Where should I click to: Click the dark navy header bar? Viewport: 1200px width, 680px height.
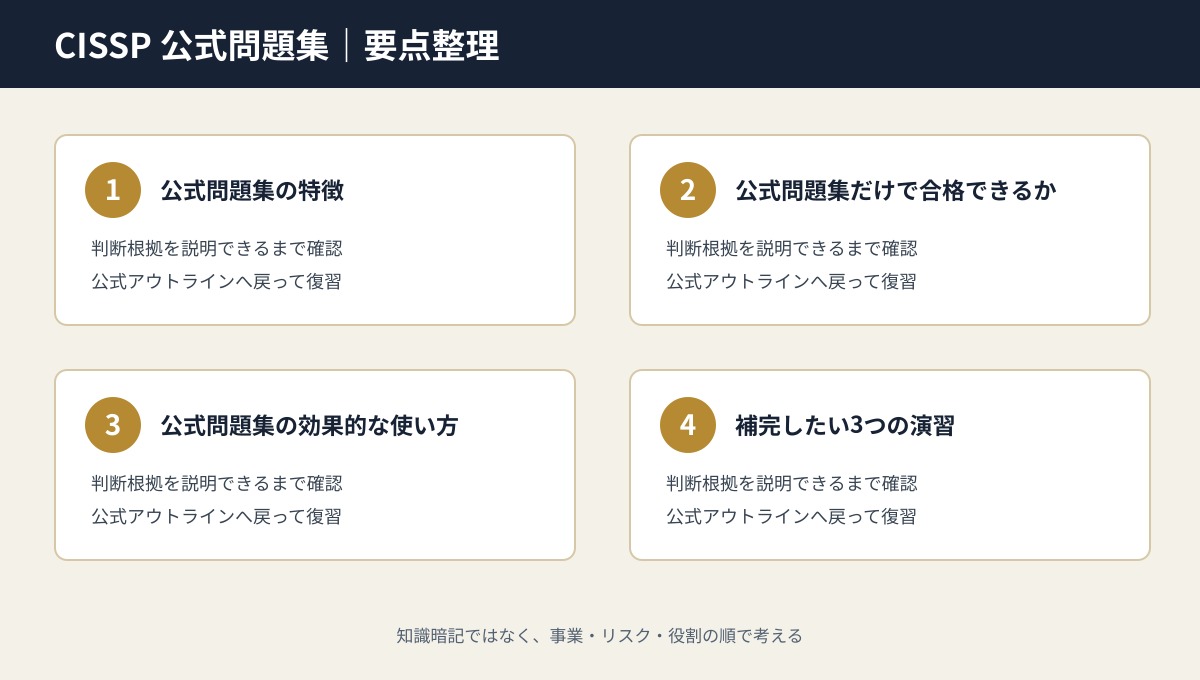pos(600,44)
